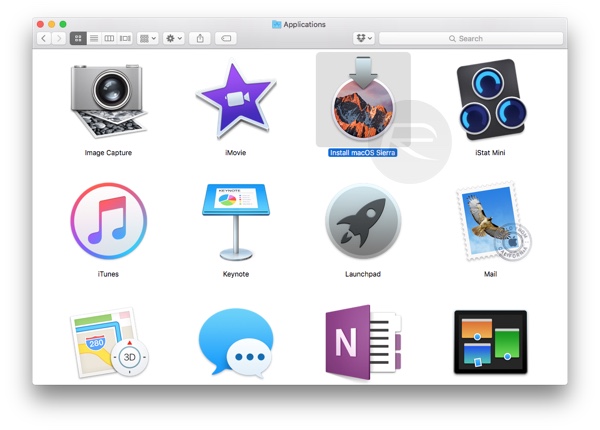600x430 pixels.
Task: Select the Launchpad rocket icon
Action: (x=363, y=222)
